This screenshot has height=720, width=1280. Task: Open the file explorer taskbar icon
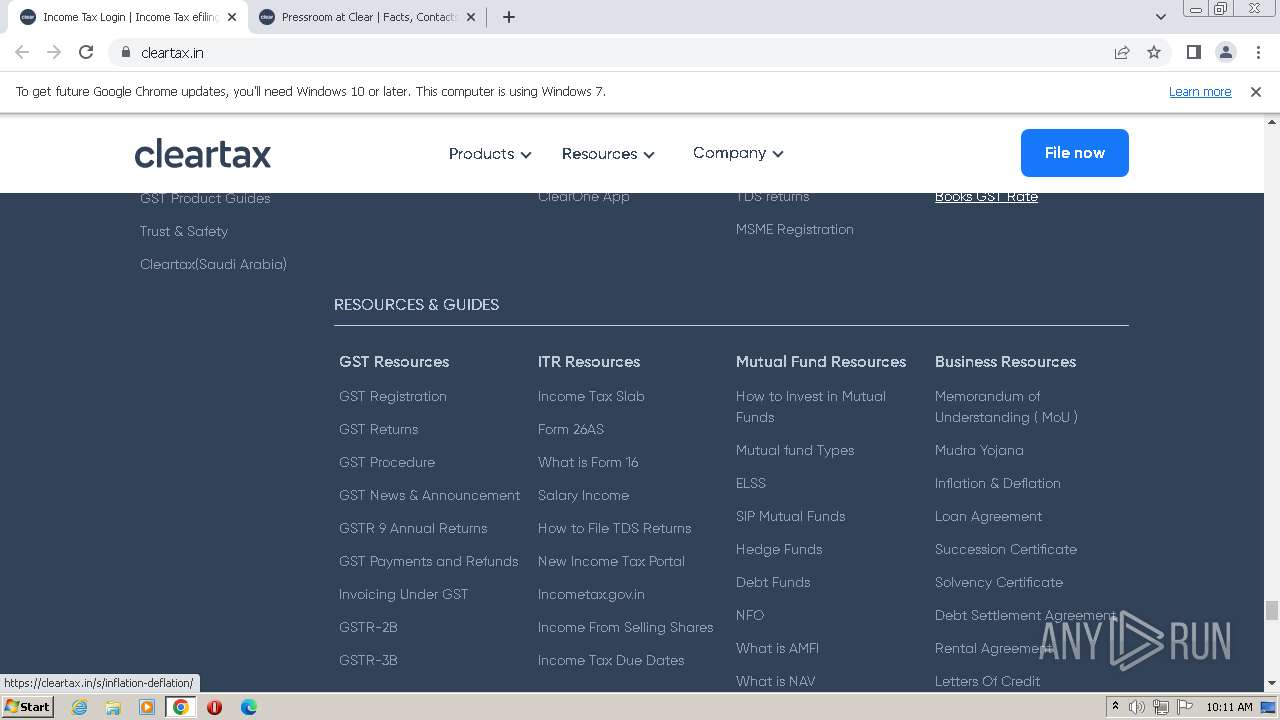(x=113, y=707)
